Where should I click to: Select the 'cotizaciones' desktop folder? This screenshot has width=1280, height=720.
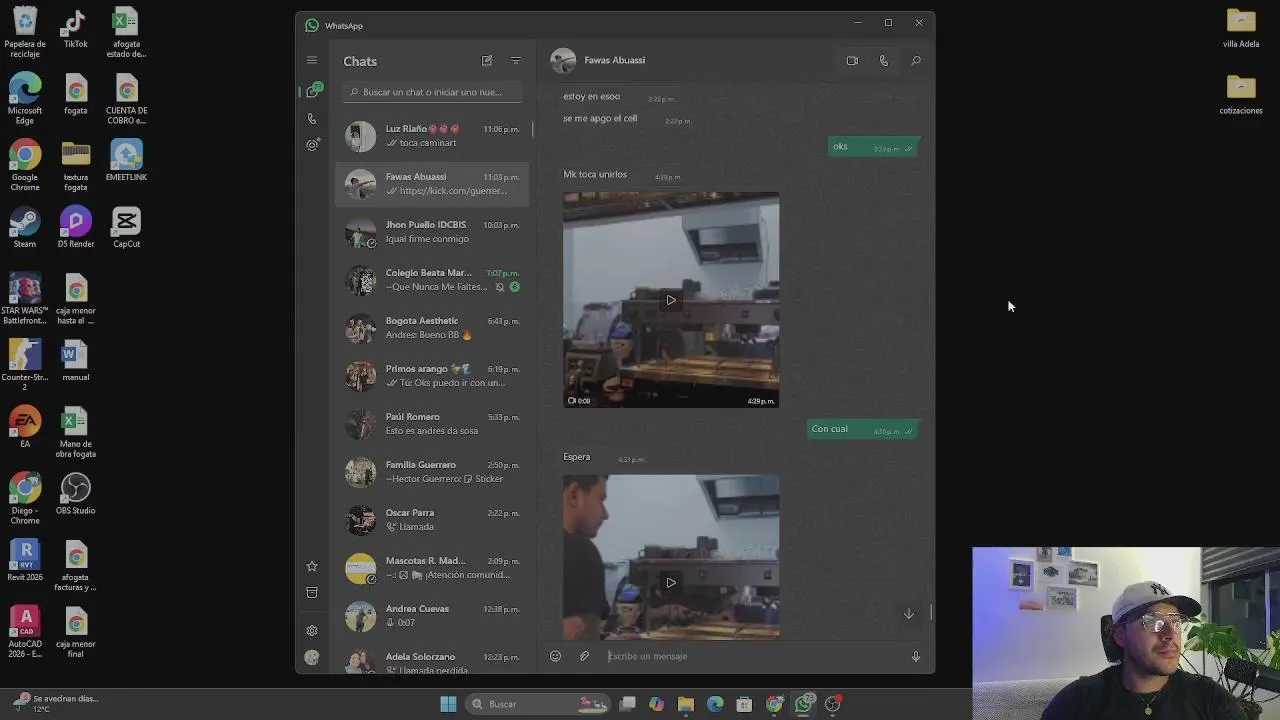[x=1240, y=95]
